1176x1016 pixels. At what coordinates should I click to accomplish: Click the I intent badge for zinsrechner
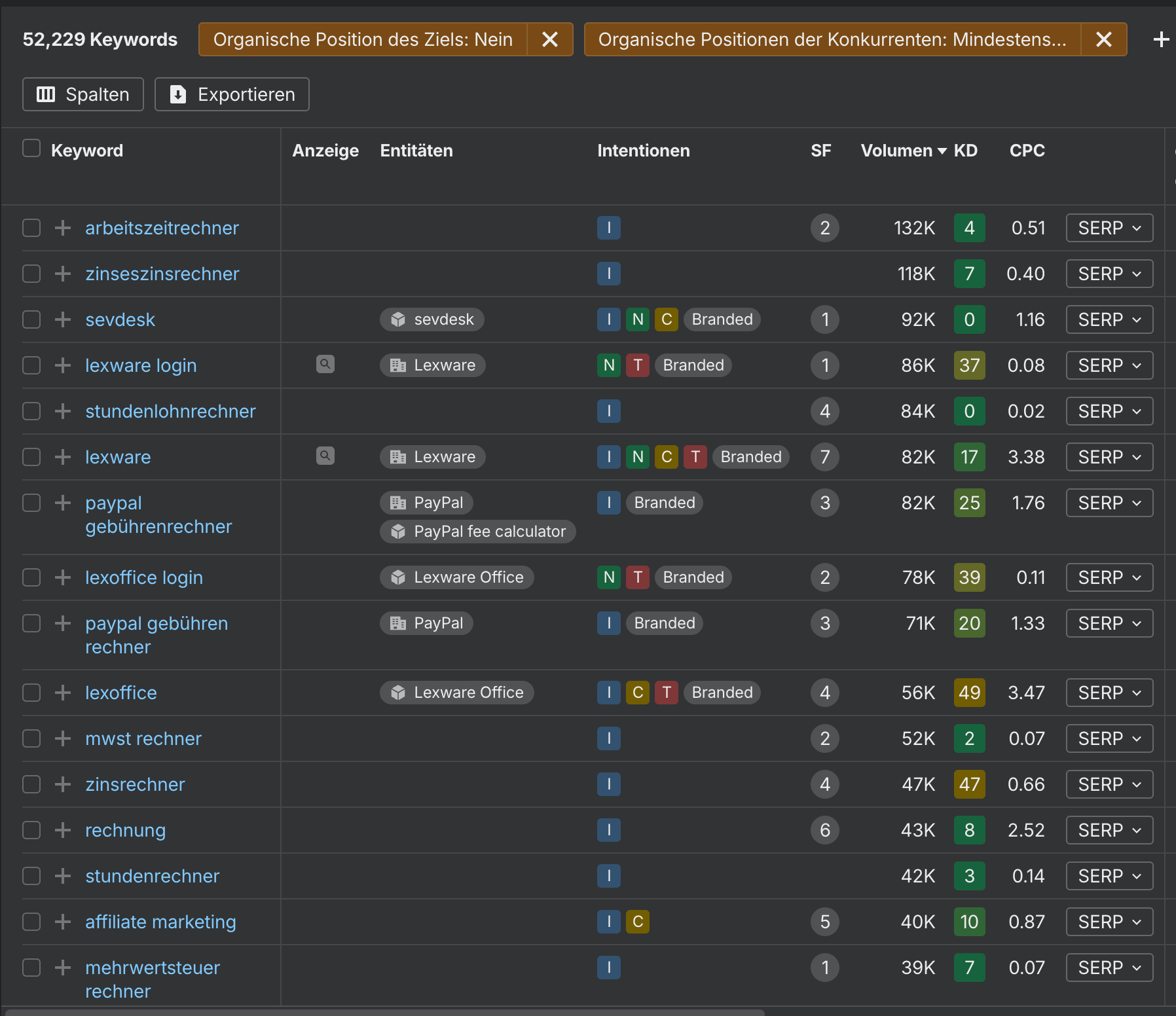click(x=609, y=784)
